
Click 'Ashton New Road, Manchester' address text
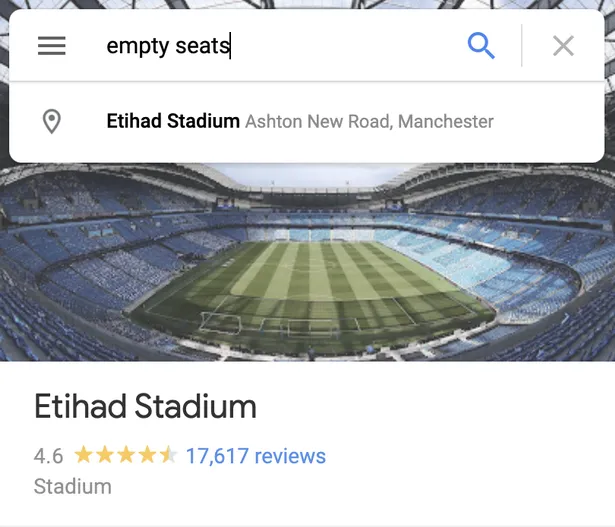pos(369,122)
